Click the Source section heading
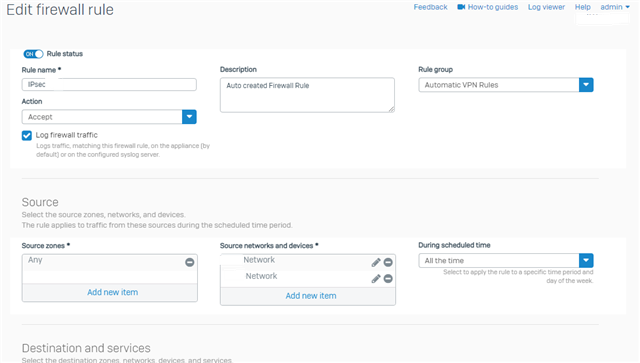Screen dimensions: 640x363 point(40,202)
